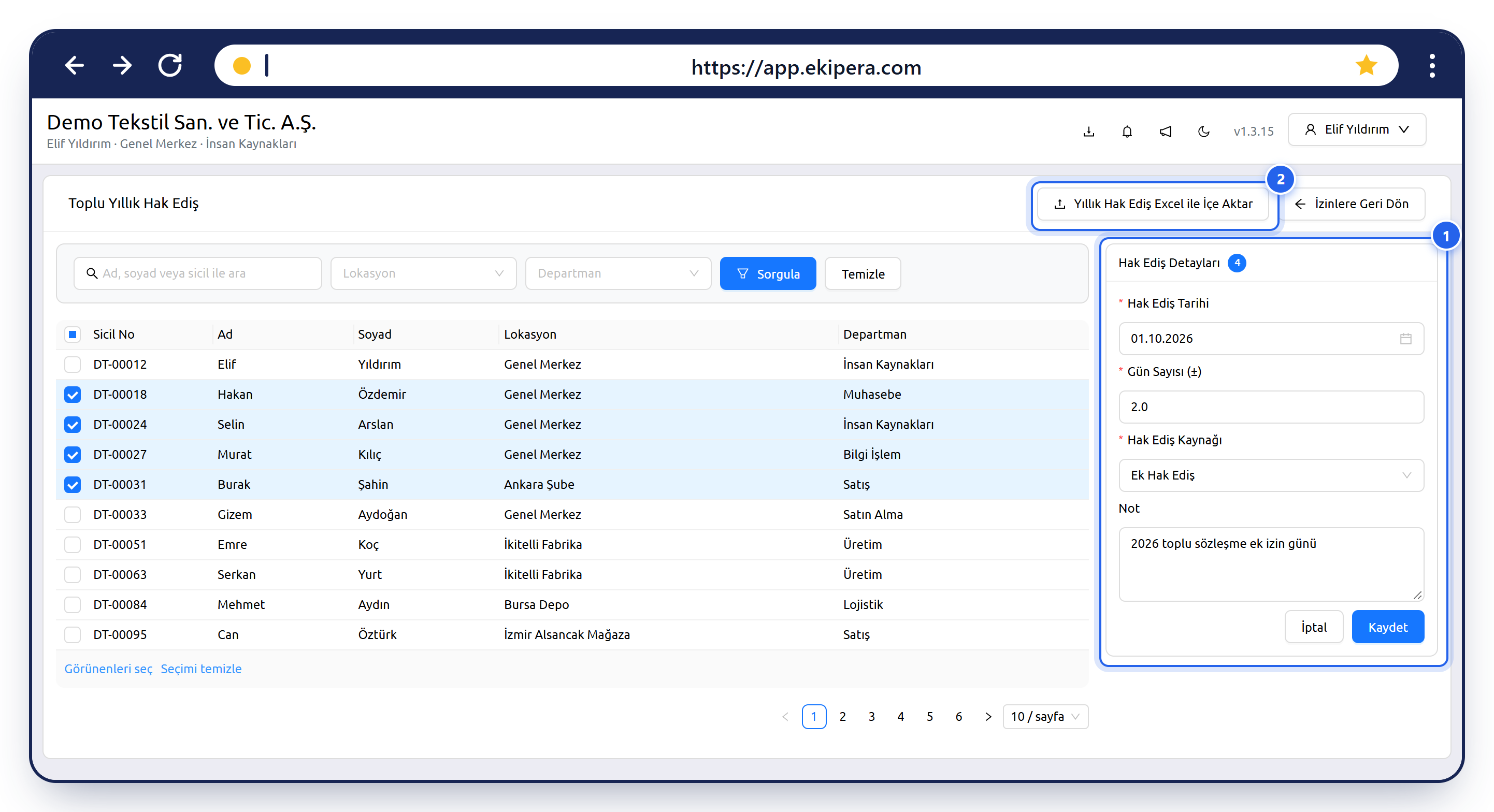The image size is (1494, 812).
Task: Click İzinlere Geri Dön button
Action: [x=1352, y=204]
